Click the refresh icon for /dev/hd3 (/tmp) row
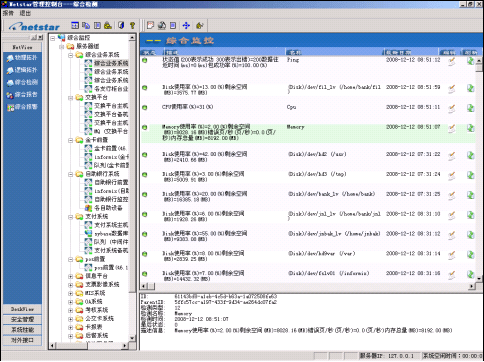Image resolution: width=484 pixels, height=362 pixels. pyautogui.click(x=470, y=175)
